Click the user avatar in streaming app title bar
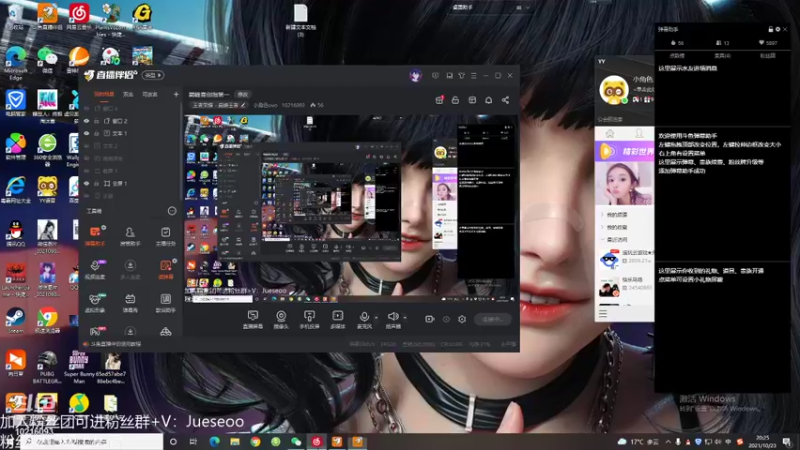 tap(416, 76)
